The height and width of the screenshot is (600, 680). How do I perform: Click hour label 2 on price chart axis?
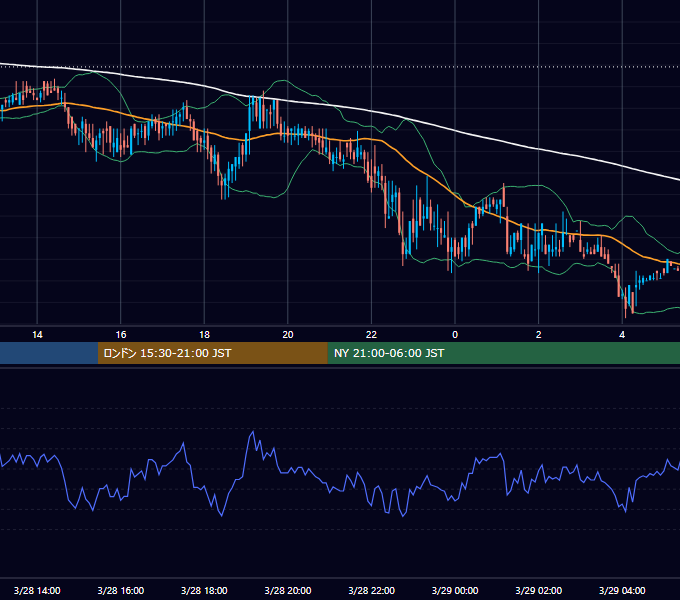point(539,335)
